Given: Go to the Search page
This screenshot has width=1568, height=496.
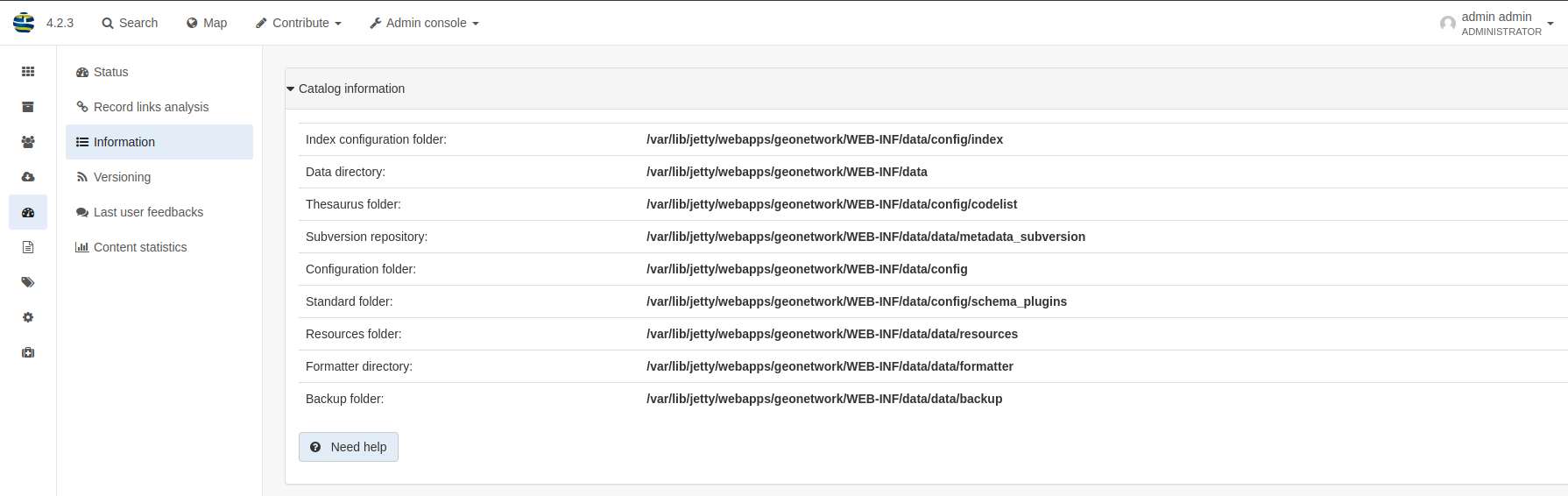Looking at the screenshot, I should point(130,23).
